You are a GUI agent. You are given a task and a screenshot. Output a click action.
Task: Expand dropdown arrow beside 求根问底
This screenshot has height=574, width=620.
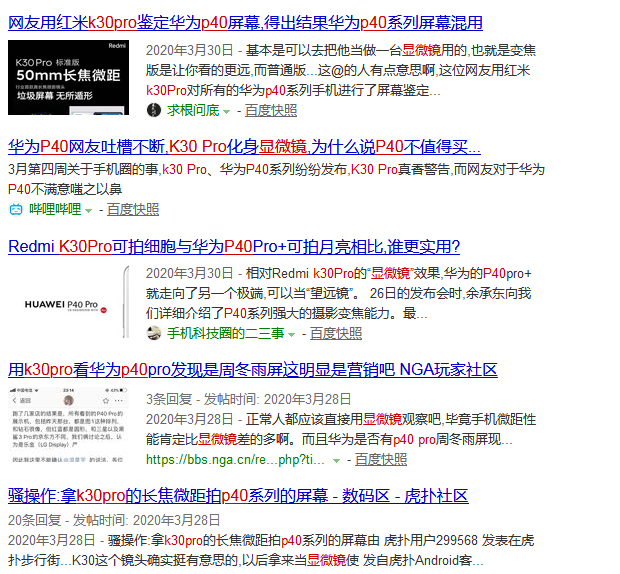[226, 110]
